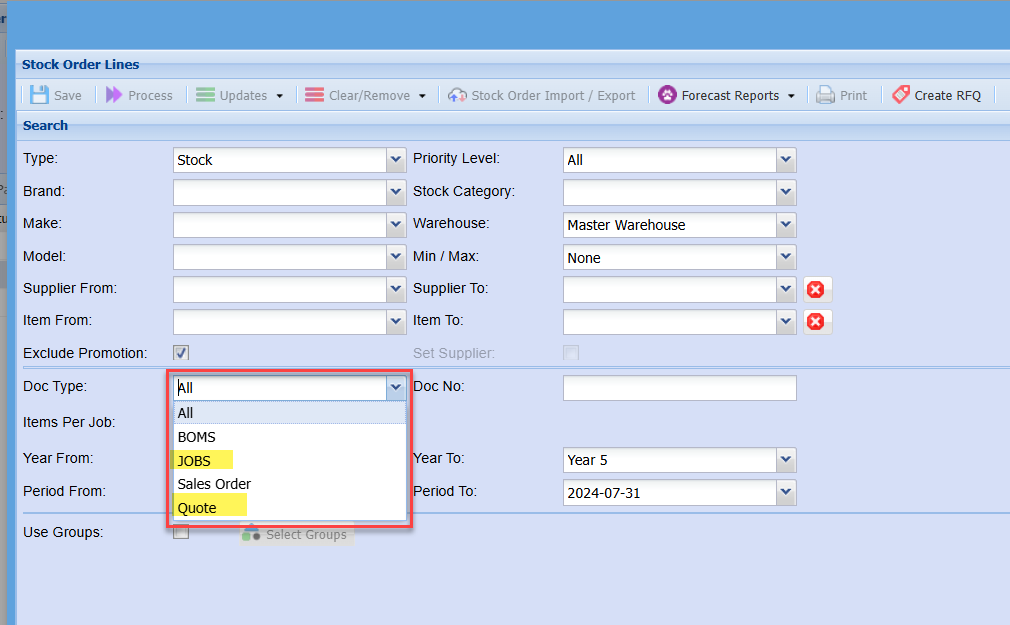1010x625 pixels.
Task: Open the Period To dropdown arrow
Action: pos(786,492)
